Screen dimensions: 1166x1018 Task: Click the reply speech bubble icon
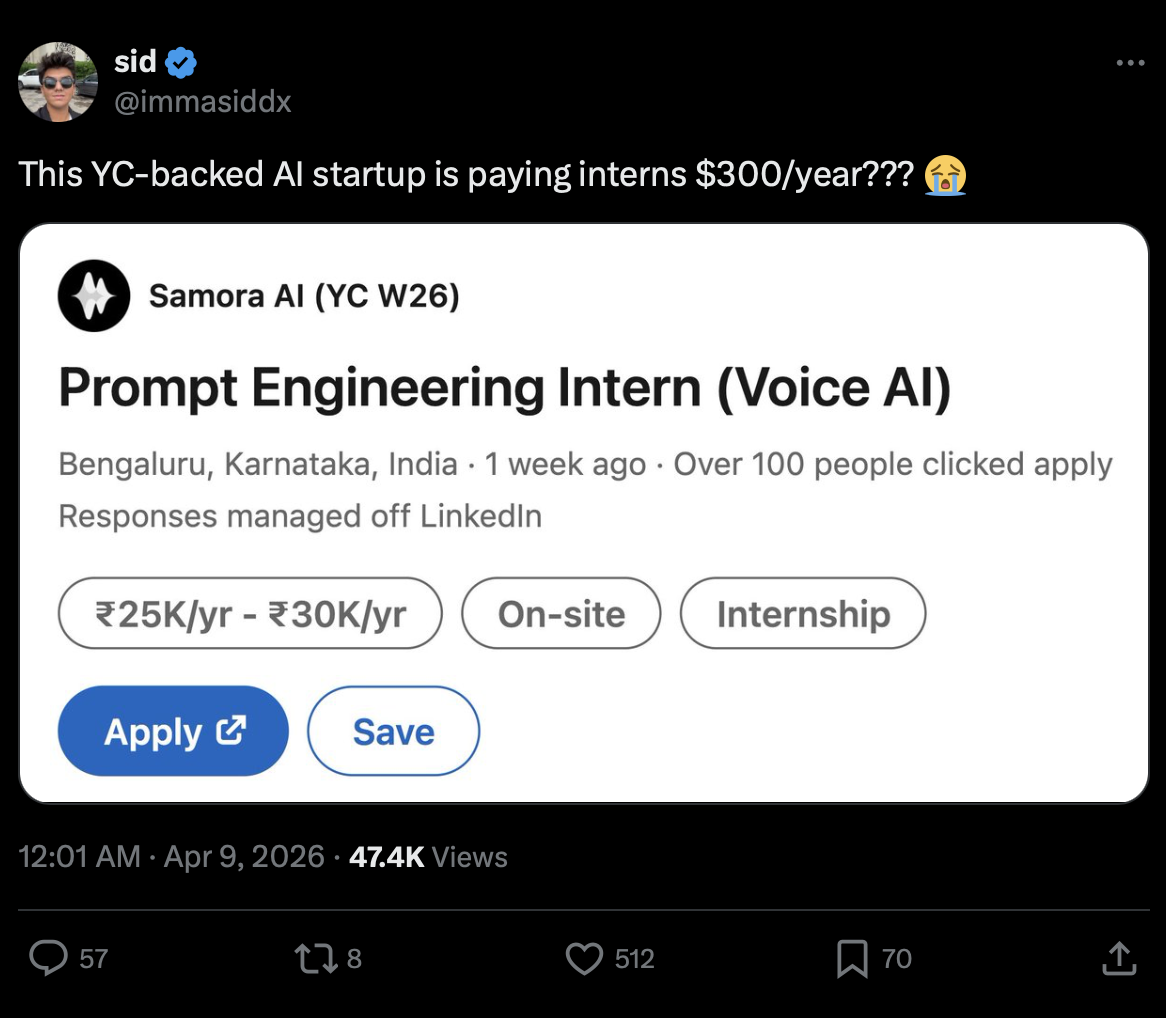click(48, 959)
